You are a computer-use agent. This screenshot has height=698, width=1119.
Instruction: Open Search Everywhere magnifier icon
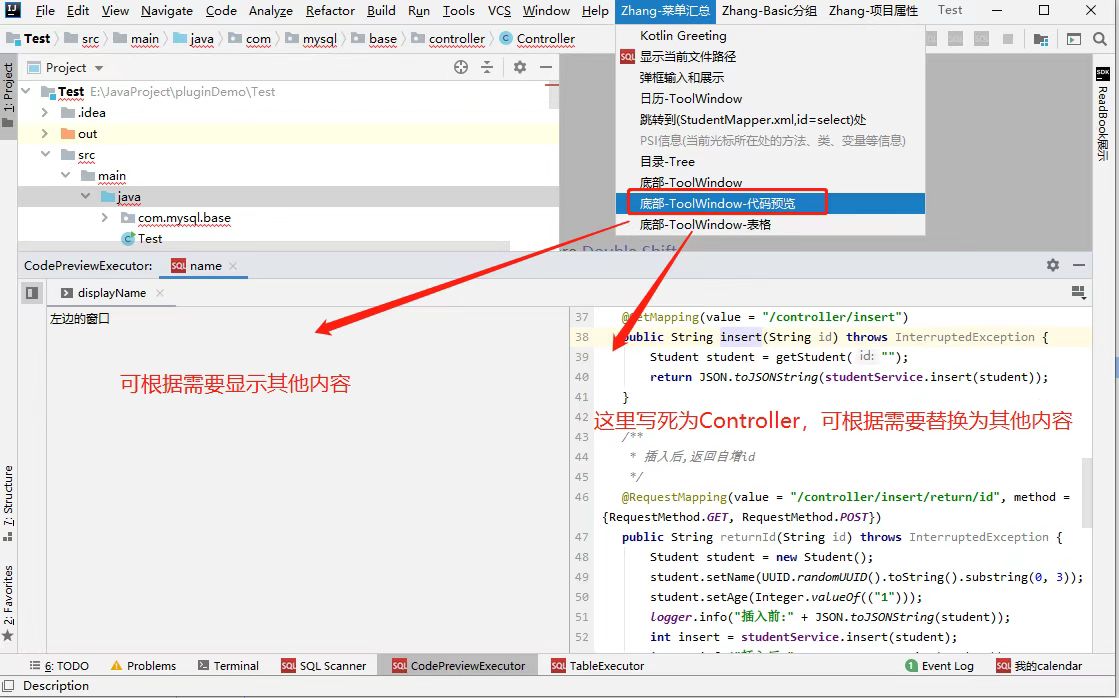(1100, 39)
